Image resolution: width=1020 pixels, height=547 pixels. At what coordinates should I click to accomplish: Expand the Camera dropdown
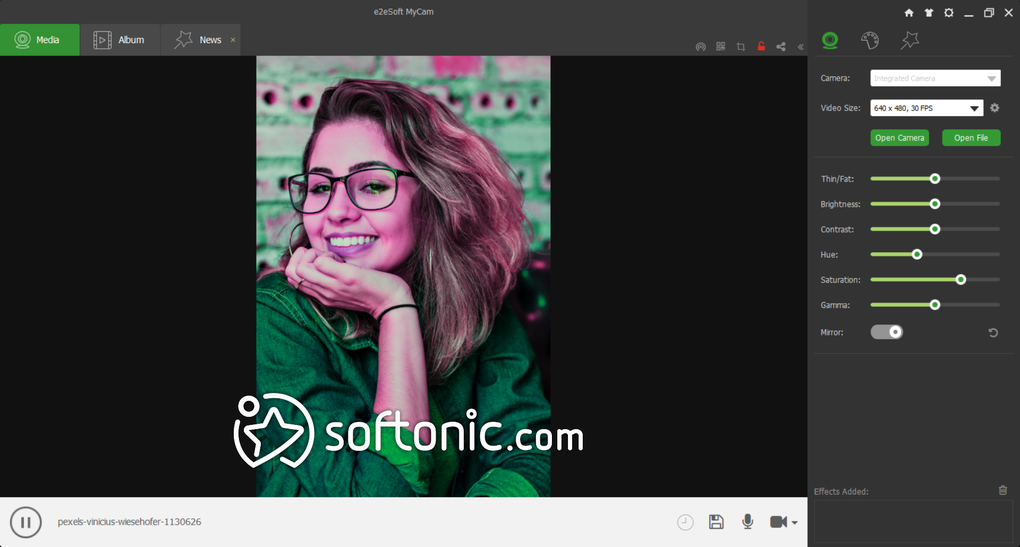[x=935, y=78]
